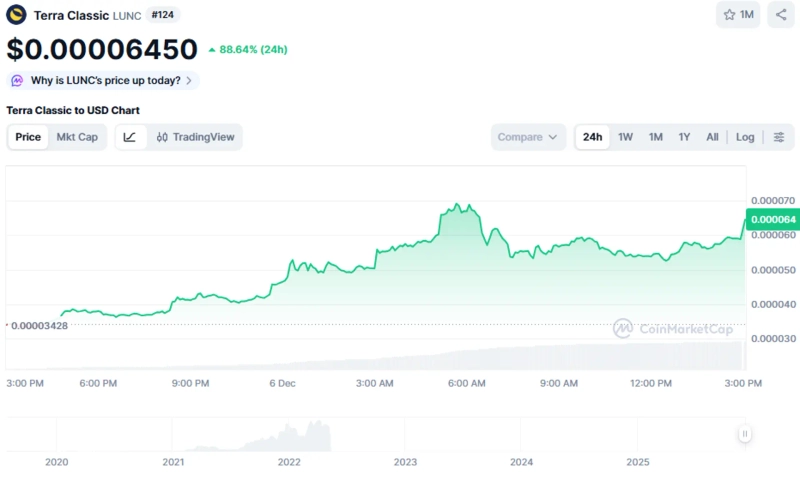Toggle the Log scale option
Viewport: 800px width, 480px height.
click(745, 137)
